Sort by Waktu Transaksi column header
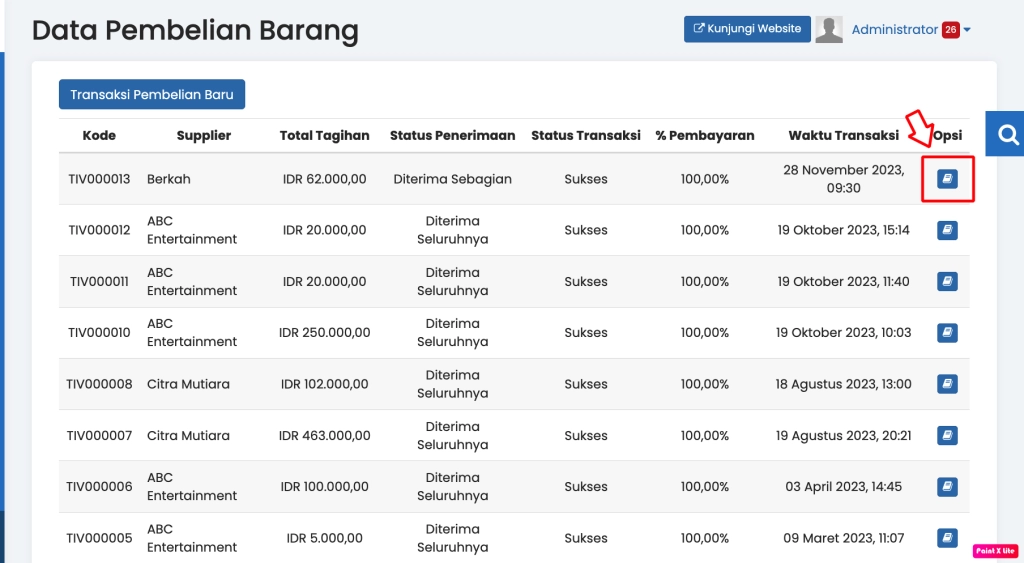The width and height of the screenshot is (1024, 563). (843, 136)
